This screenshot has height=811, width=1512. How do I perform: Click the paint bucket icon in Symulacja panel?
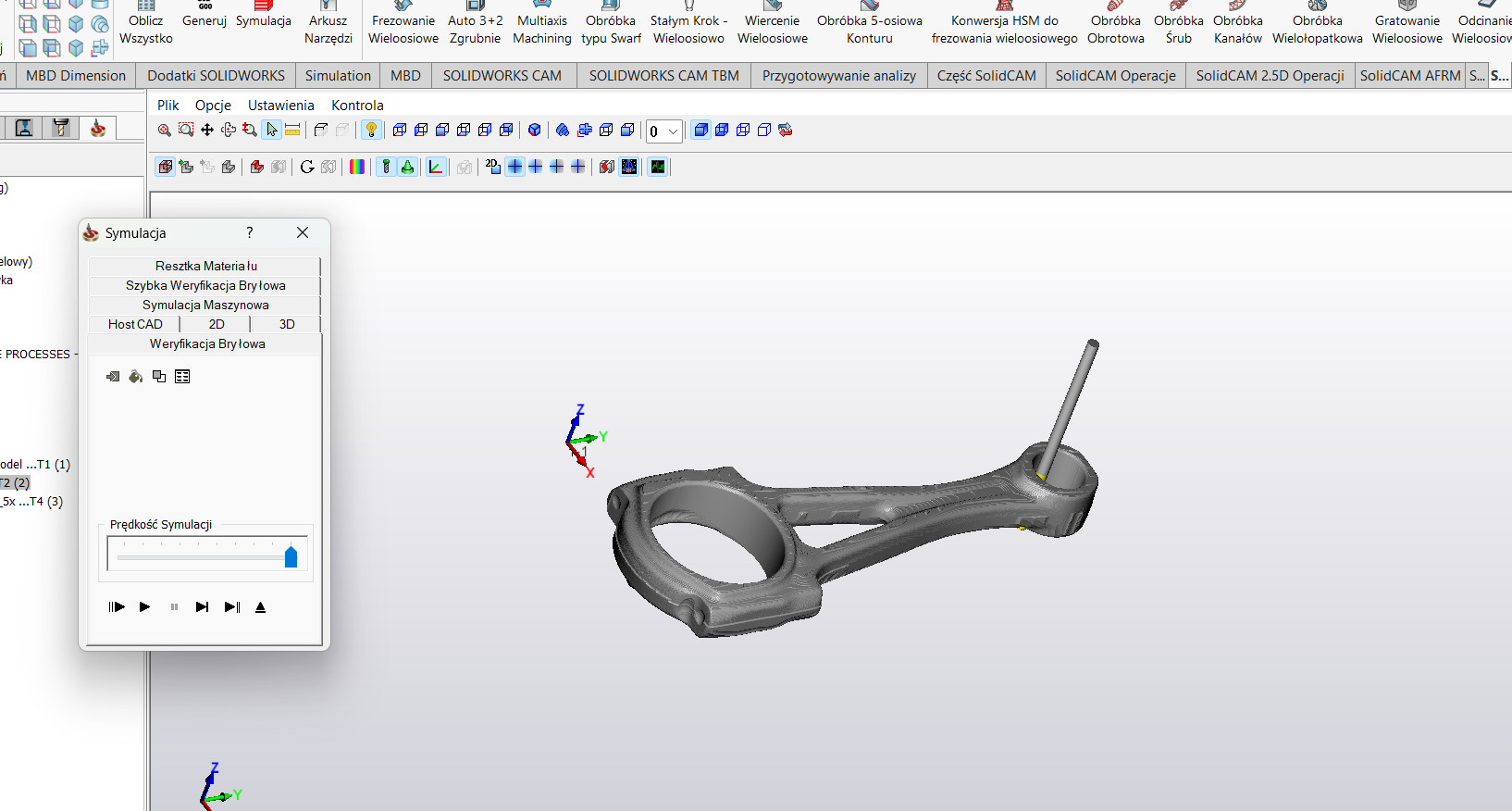tap(135, 376)
